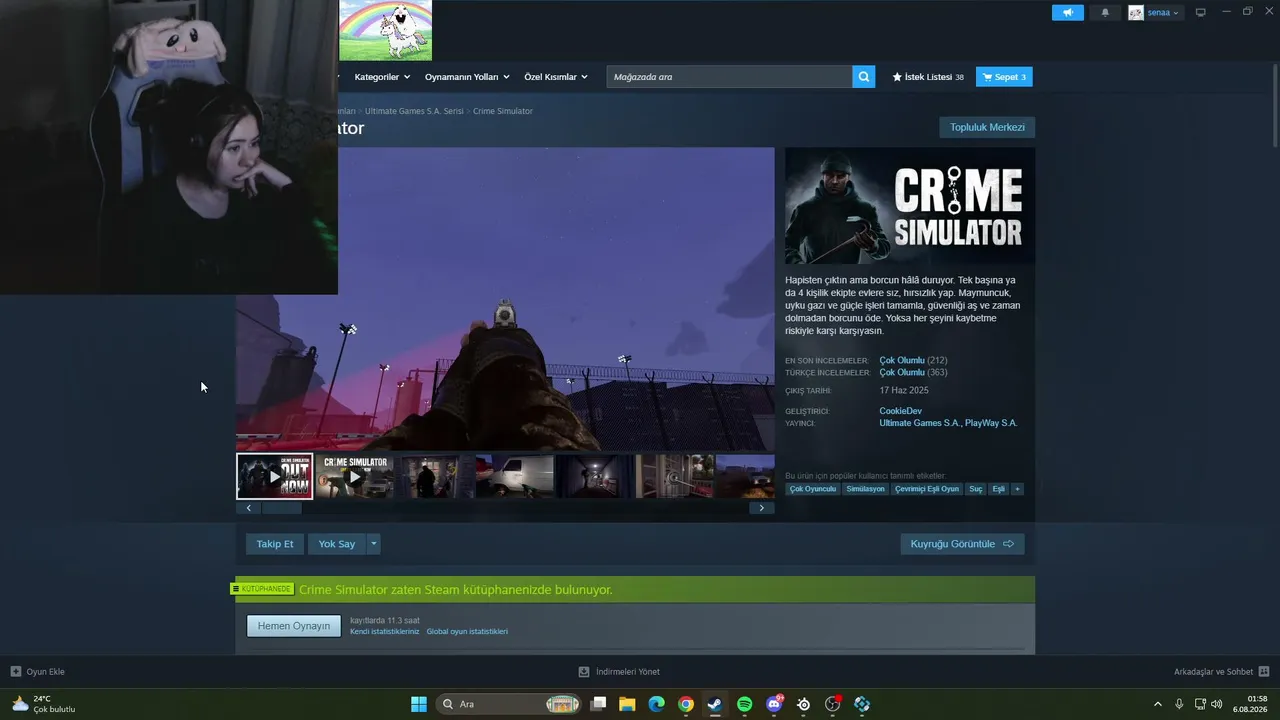
Task: Select the Eşli tag
Action: 999,489
